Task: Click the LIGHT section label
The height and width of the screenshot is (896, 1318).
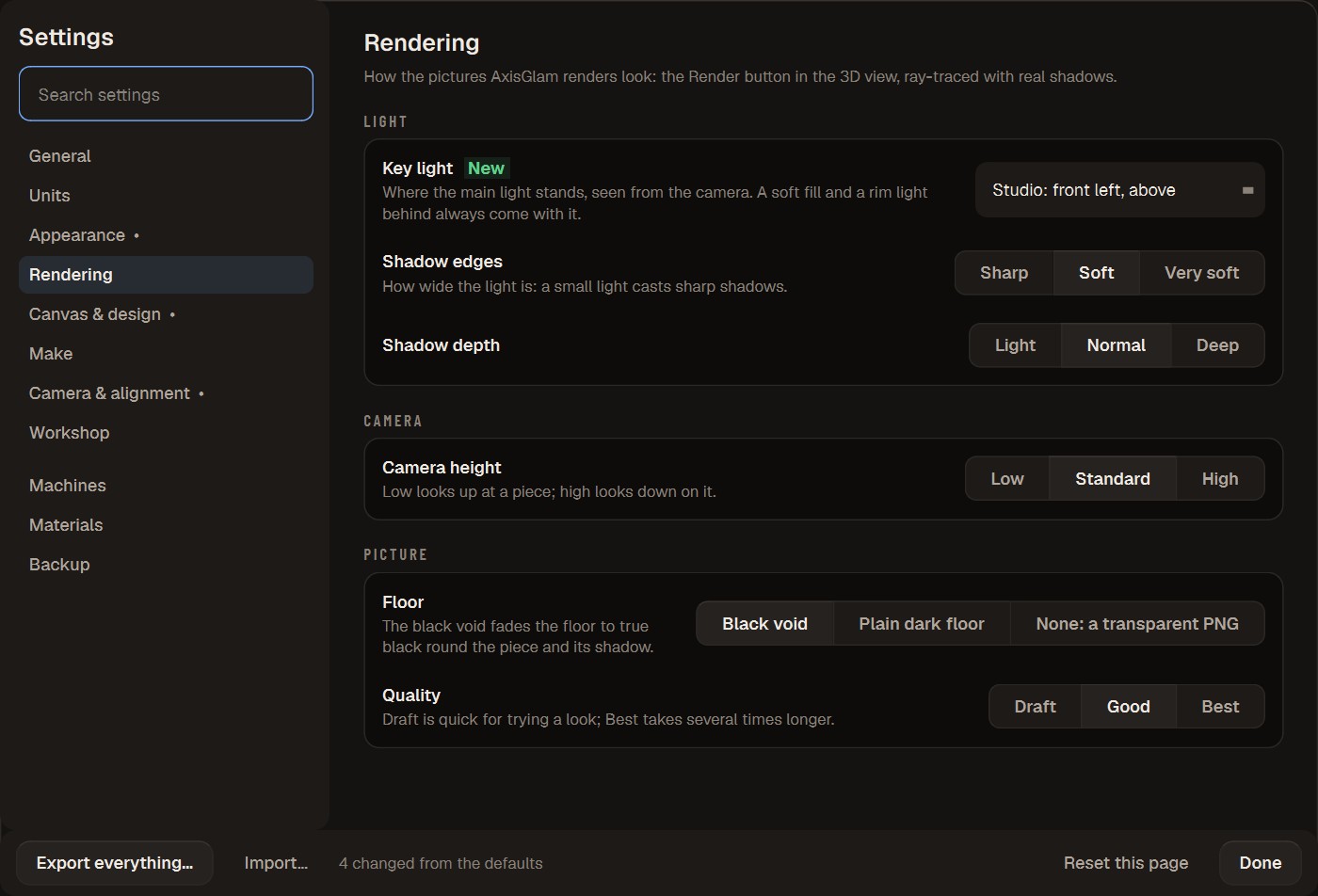Action: (385, 121)
